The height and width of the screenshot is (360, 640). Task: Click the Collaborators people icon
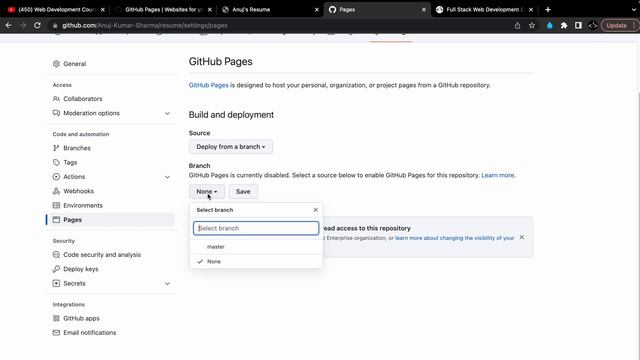point(56,99)
